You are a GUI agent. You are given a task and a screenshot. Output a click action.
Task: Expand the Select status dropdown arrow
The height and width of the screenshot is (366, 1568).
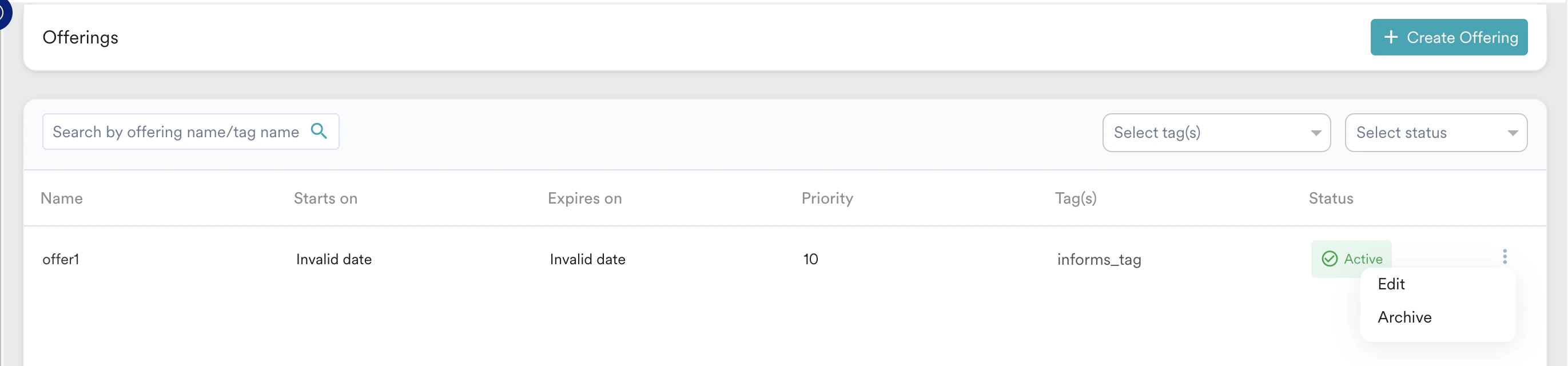point(1512,133)
